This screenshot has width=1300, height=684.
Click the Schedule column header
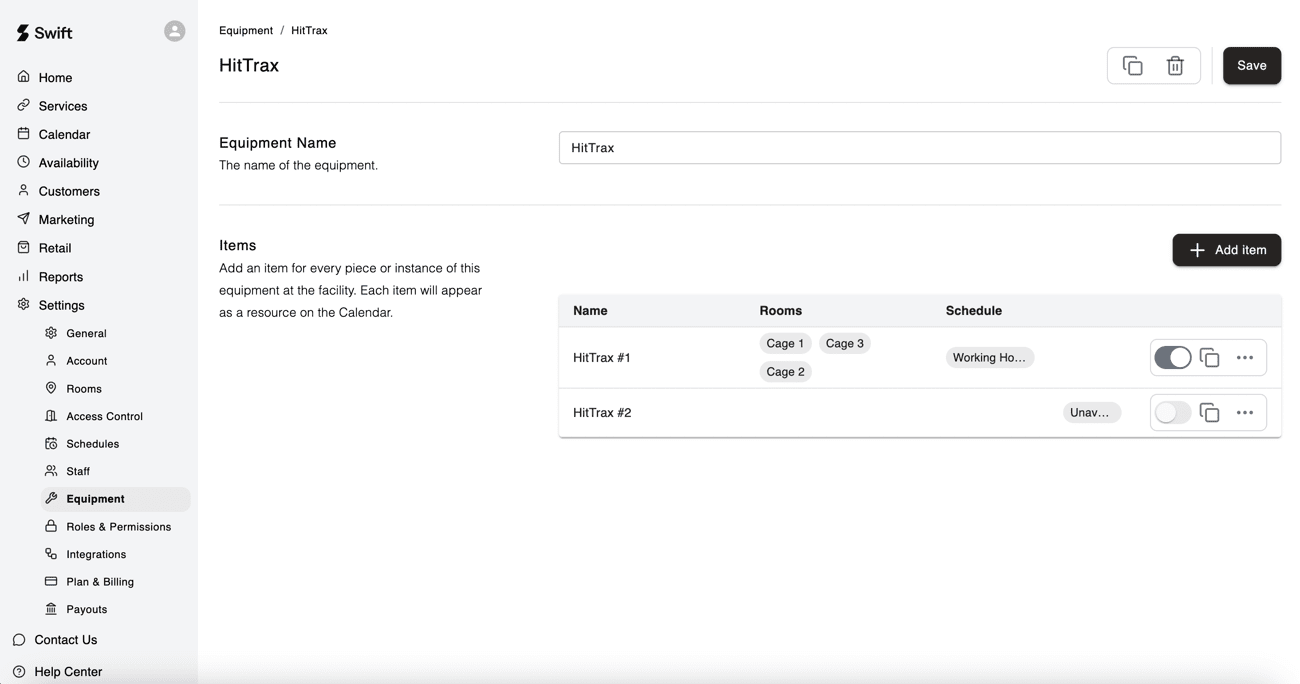pyautogui.click(x=974, y=311)
